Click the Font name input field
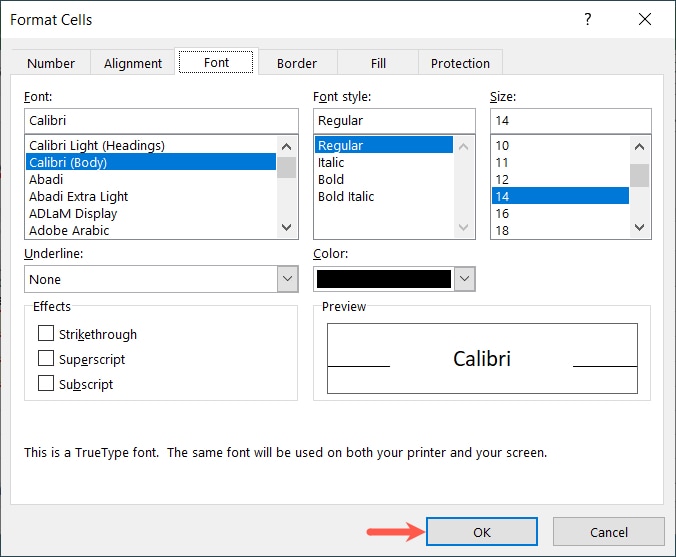 pyautogui.click(x=161, y=121)
